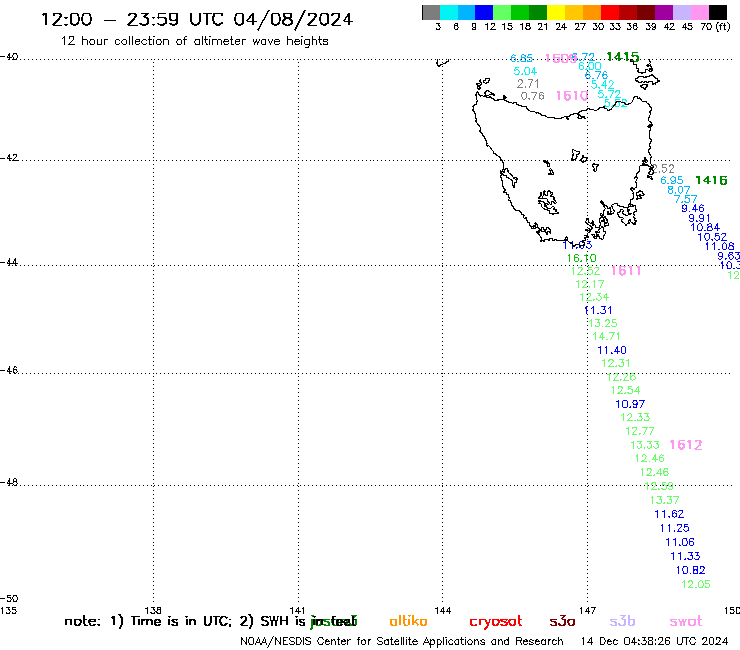Image resolution: width=740 pixels, height=650 pixels.
Task: Click the wave height value 11.25
Action: tap(674, 528)
